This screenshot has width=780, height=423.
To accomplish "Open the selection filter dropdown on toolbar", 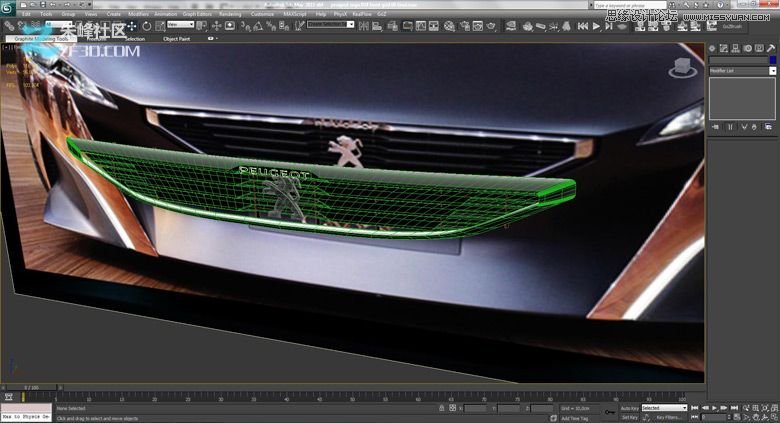I will point(58,24).
